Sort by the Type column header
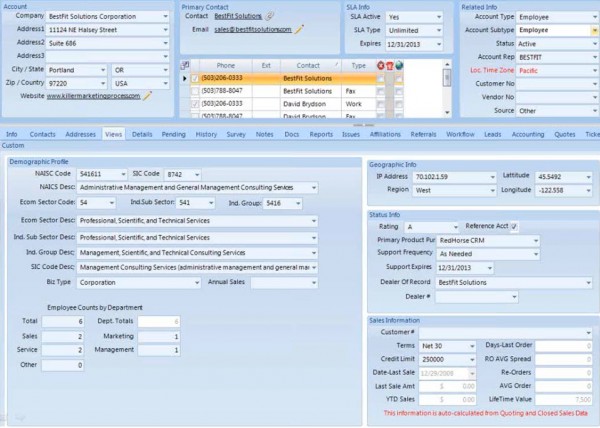The width and height of the screenshot is (600, 428). click(359, 65)
